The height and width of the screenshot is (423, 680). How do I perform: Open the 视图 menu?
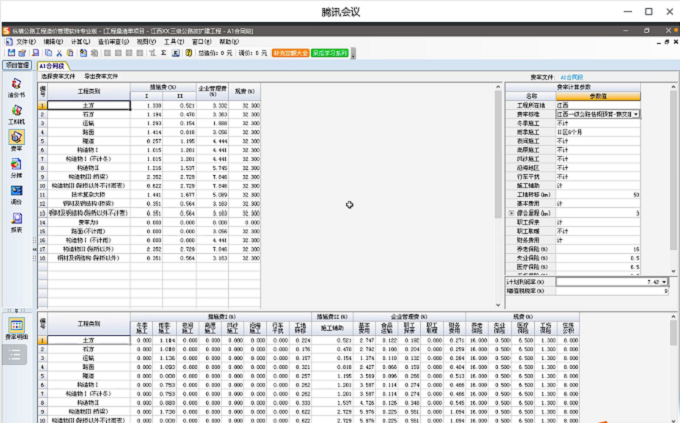[x=146, y=42]
